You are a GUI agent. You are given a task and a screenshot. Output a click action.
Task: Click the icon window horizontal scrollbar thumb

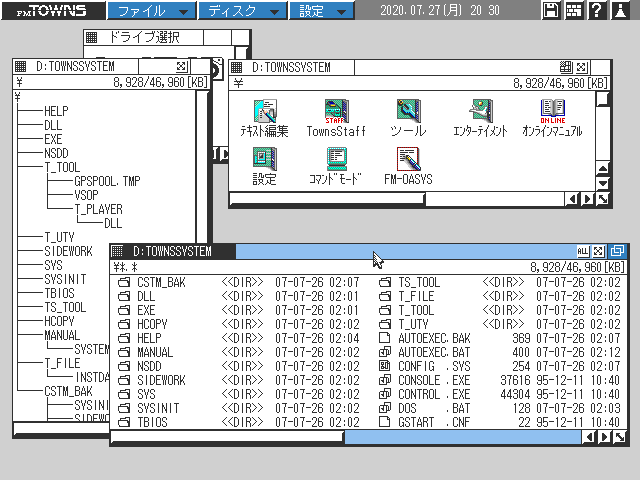[x=327, y=199]
